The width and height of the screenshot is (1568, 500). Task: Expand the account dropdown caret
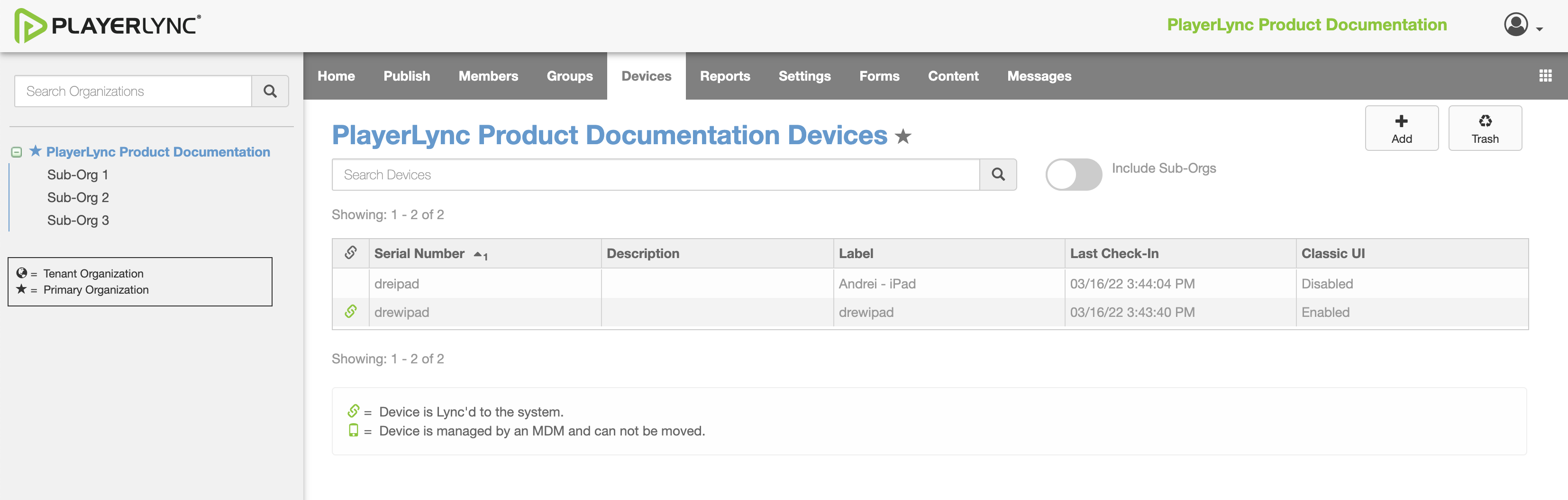click(1540, 28)
